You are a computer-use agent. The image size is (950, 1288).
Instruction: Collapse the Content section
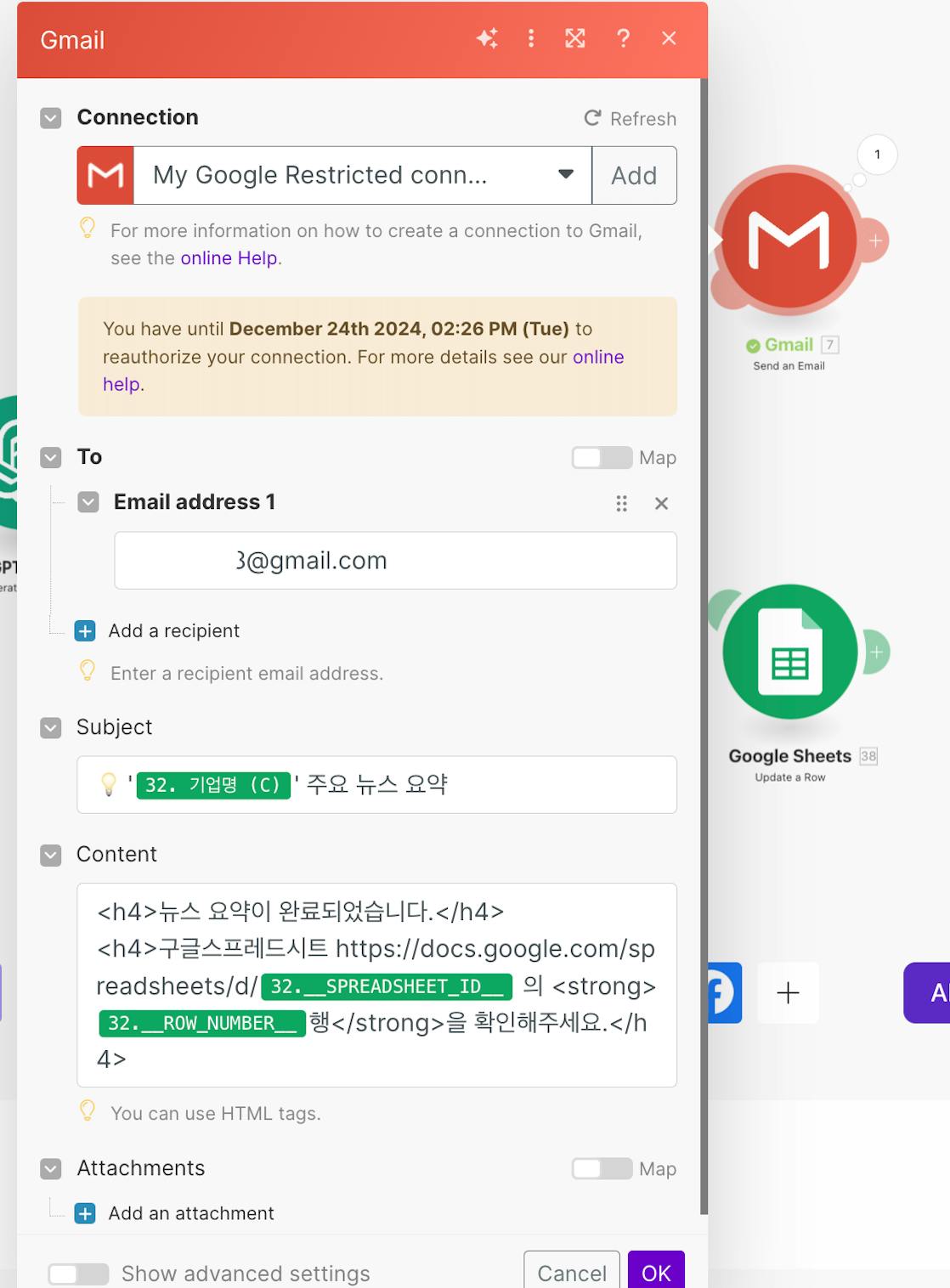[x=51, y=856]
